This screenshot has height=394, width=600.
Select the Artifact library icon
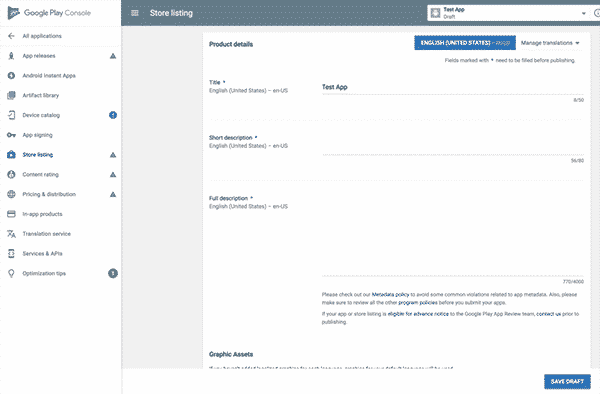(x=11, y=95)
